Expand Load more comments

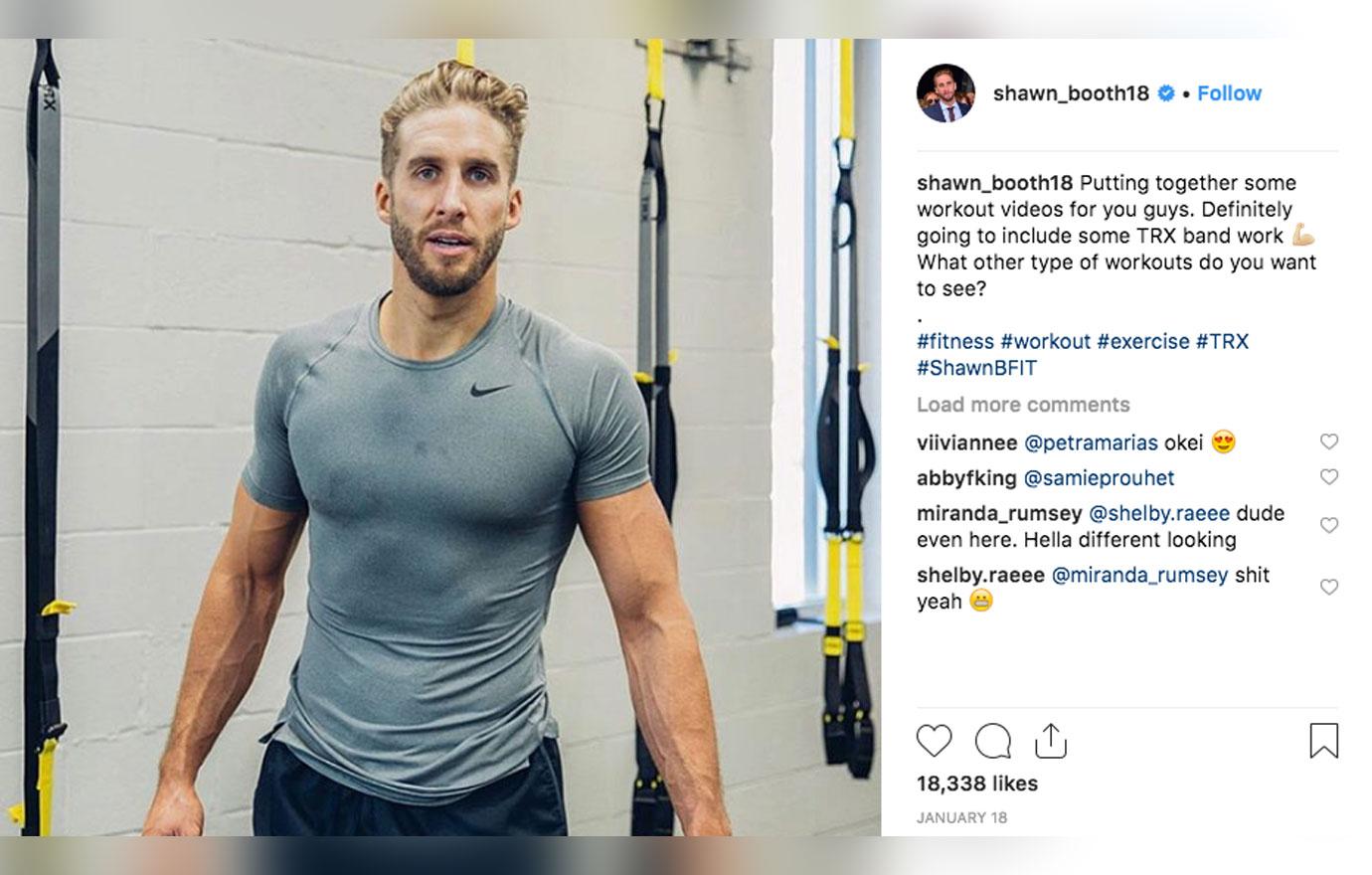click(1023, 405)
